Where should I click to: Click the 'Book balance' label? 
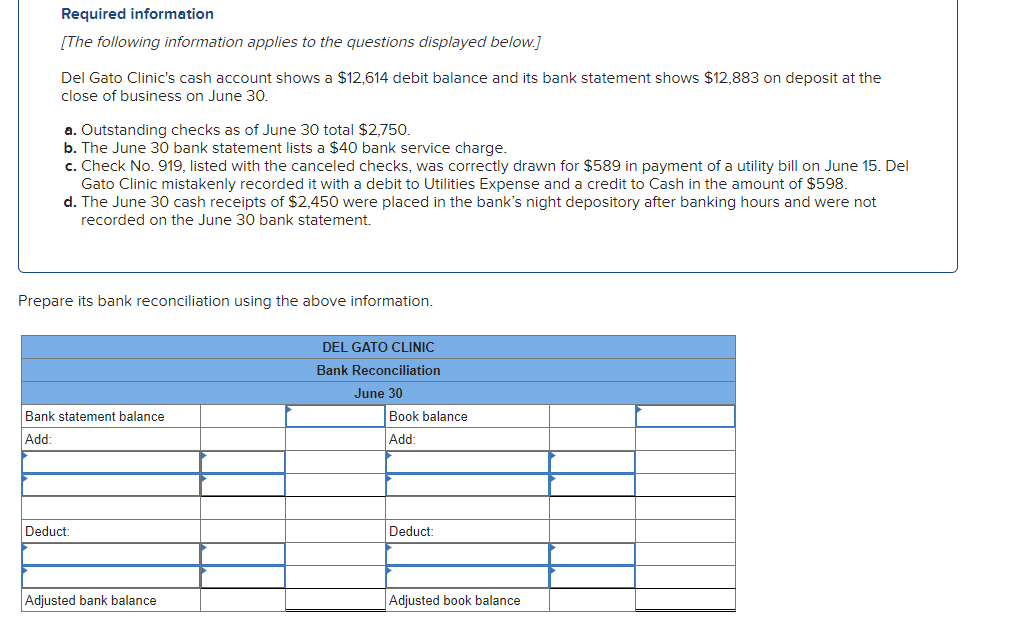click(428, 416)
